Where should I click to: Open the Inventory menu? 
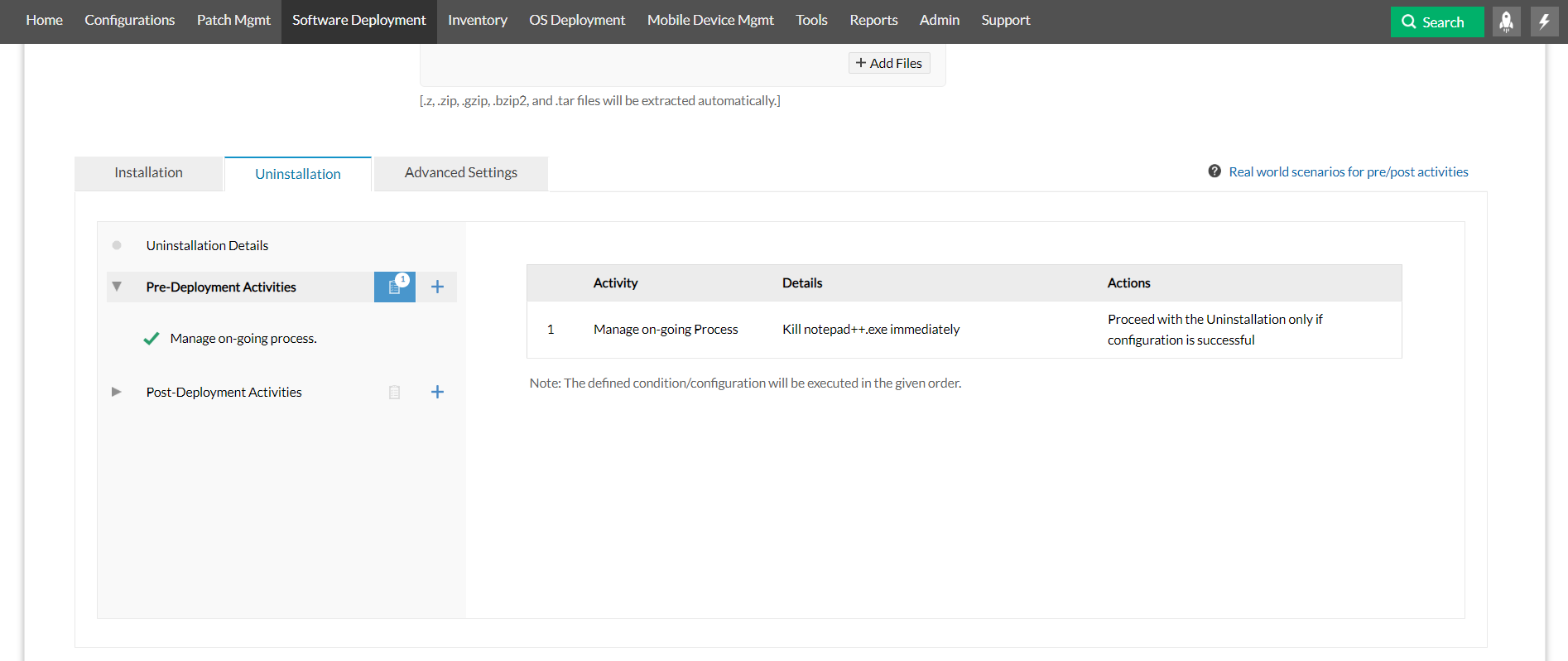[x=477, y=21]
